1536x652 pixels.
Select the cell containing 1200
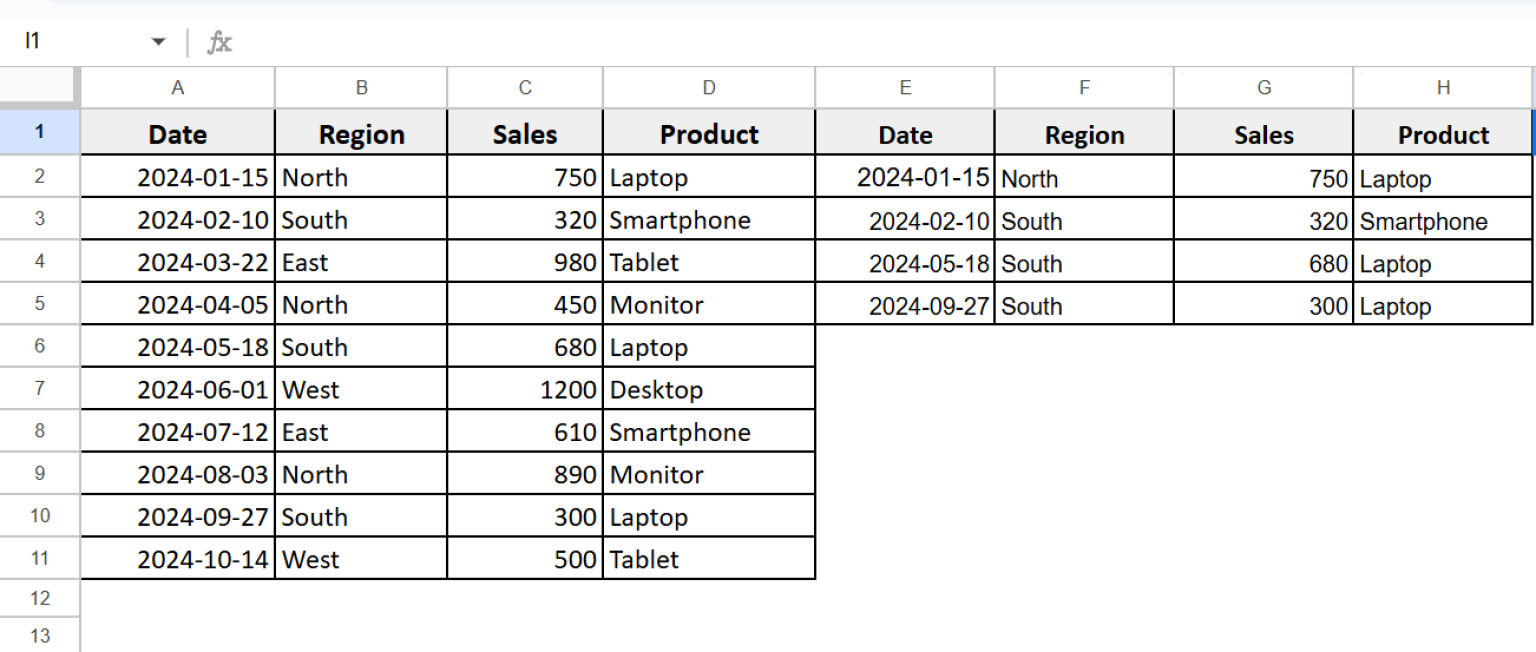click(x=524, y=389)
